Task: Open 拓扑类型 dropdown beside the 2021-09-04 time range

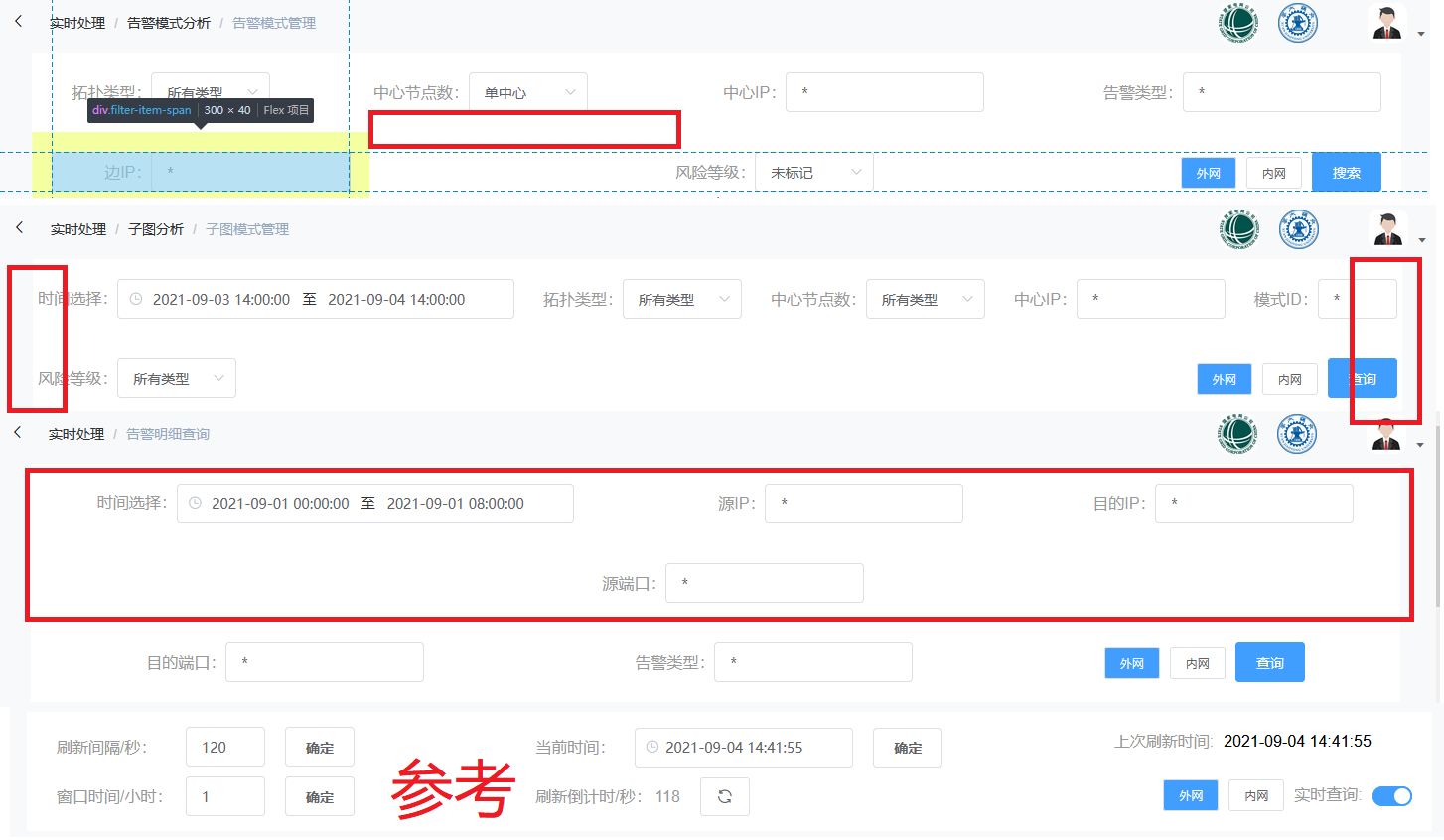Action: coord(681,299)
